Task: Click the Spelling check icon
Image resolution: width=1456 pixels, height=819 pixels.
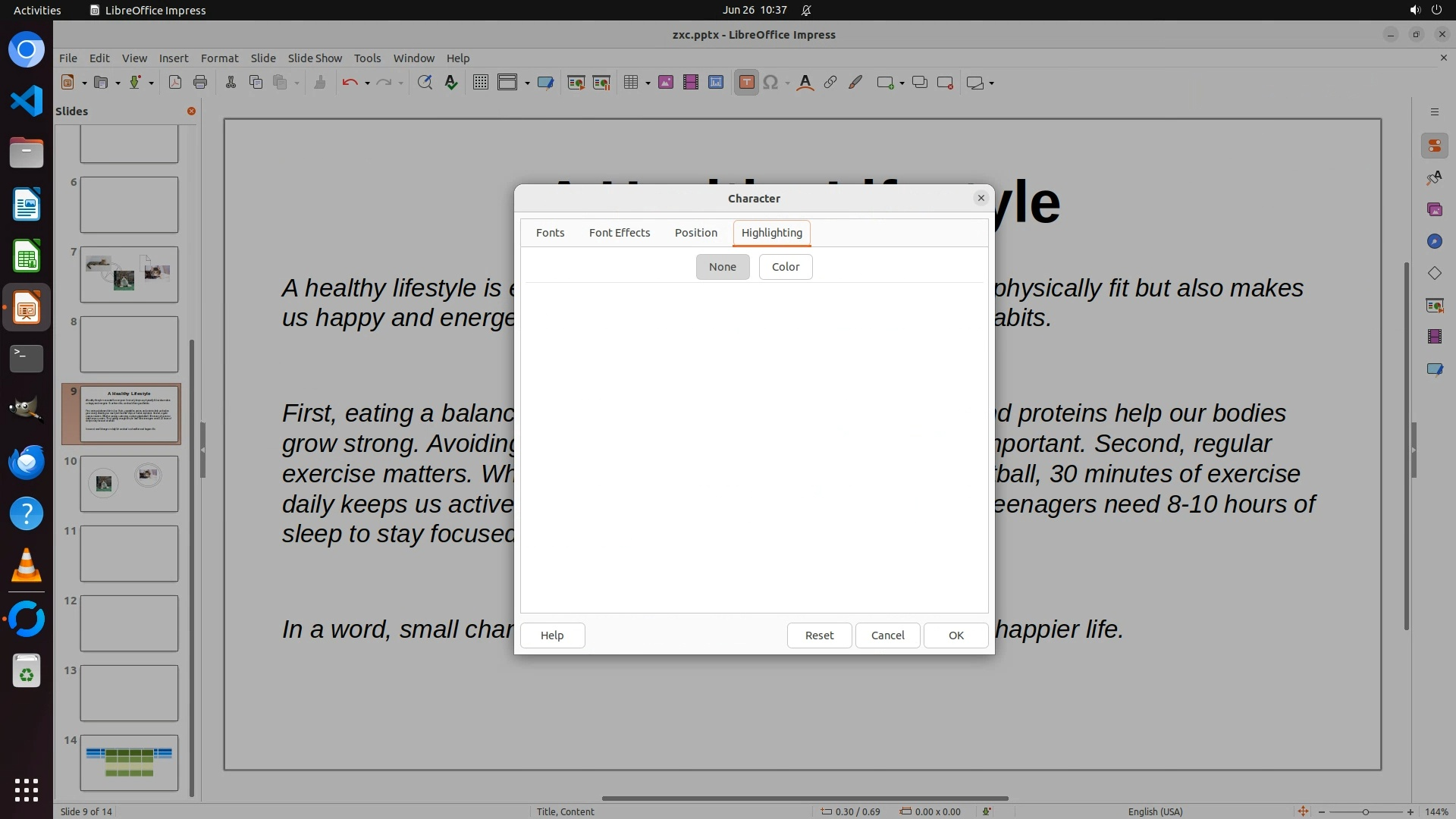Action: (x=451, y=83)
